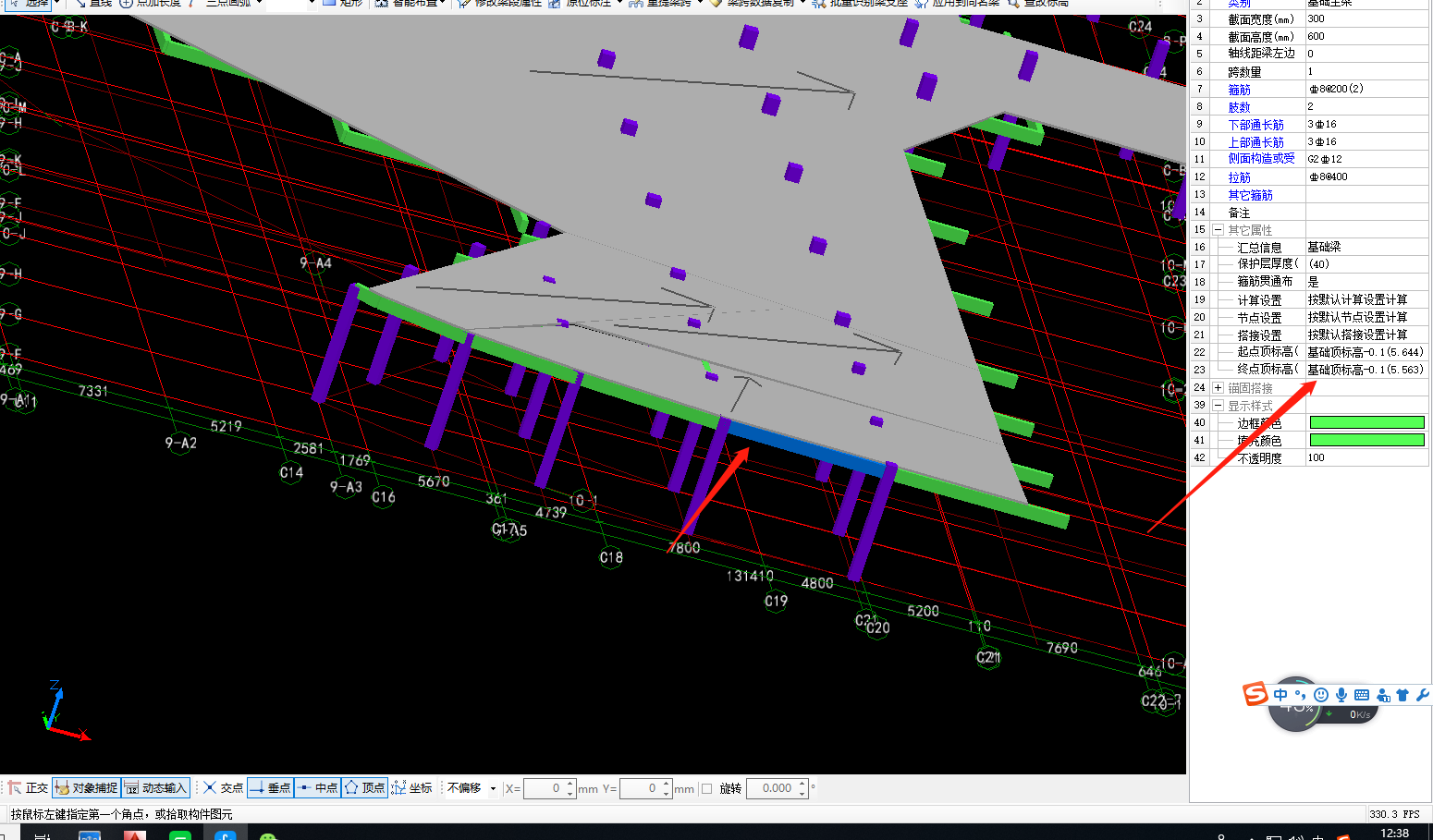Click the 截面高度 value 600
This screenshot has width=1433, height=840.
coord(1366,36)
